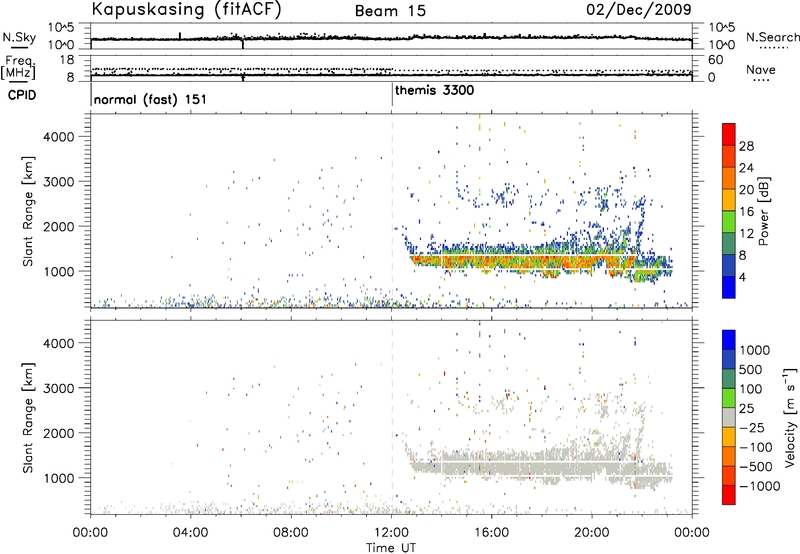Image resolution: width=800 pixels, height=554 pixels.
Task: Click the '16:00' time tick label
Action: click(x=491, y=533)
